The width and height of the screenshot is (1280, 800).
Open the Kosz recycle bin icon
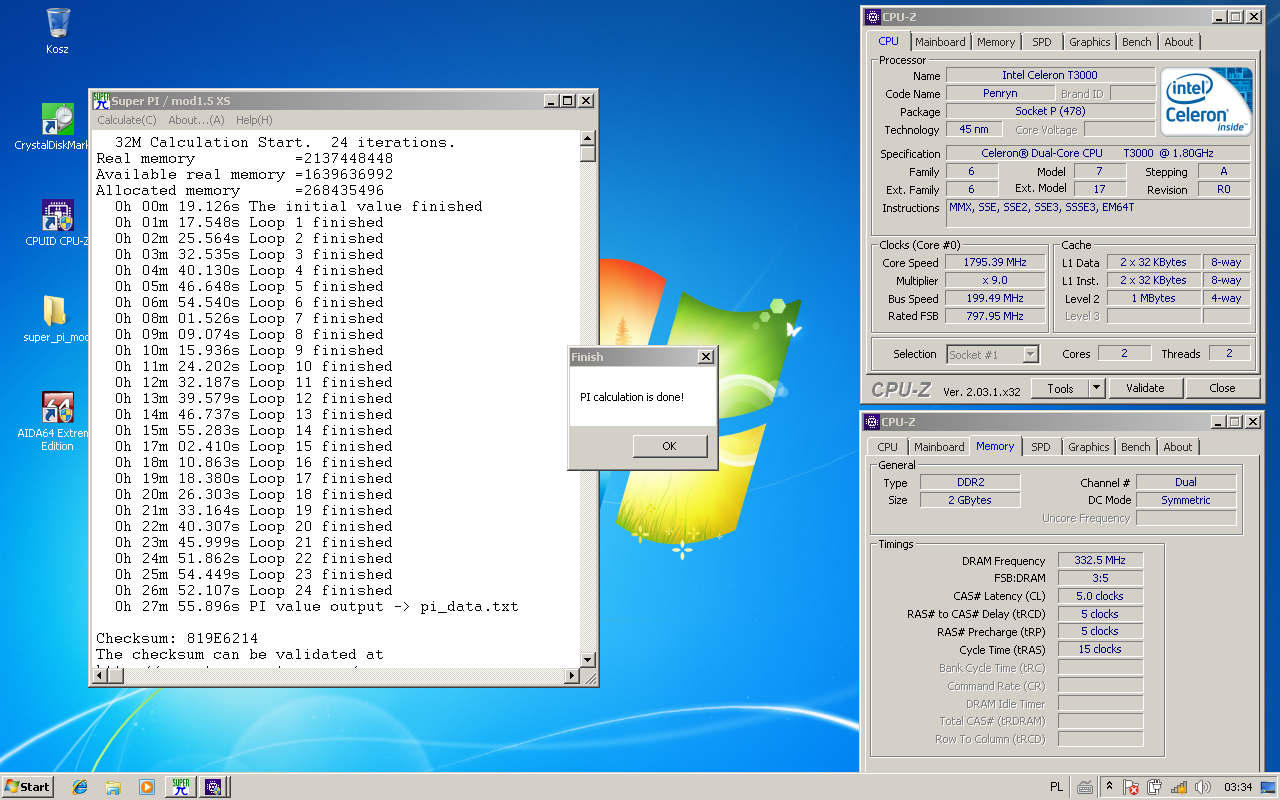click(57, 30)
